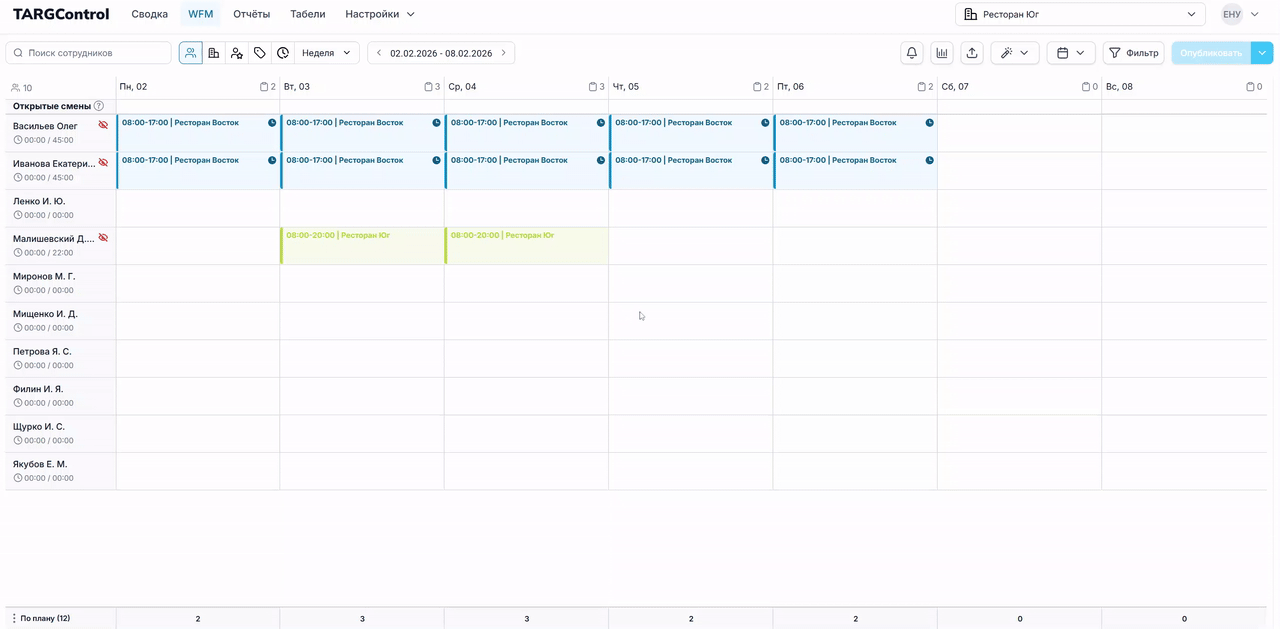Open the bar chart statistics icon
Image resolution: width=1280 pixels, height=629 pixels.
pos(941,53)
